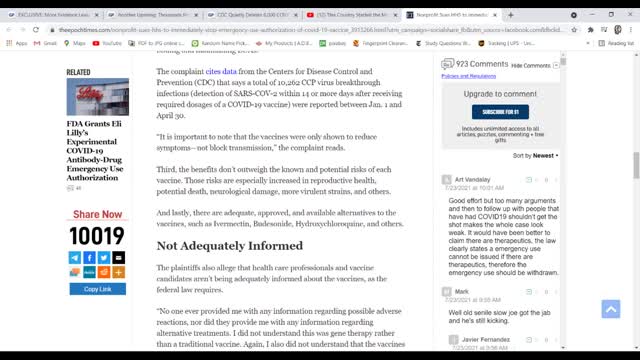Bookmark this page with star icon
The height and width of the screenshot is (360, 640).
[x=574, y=30]
